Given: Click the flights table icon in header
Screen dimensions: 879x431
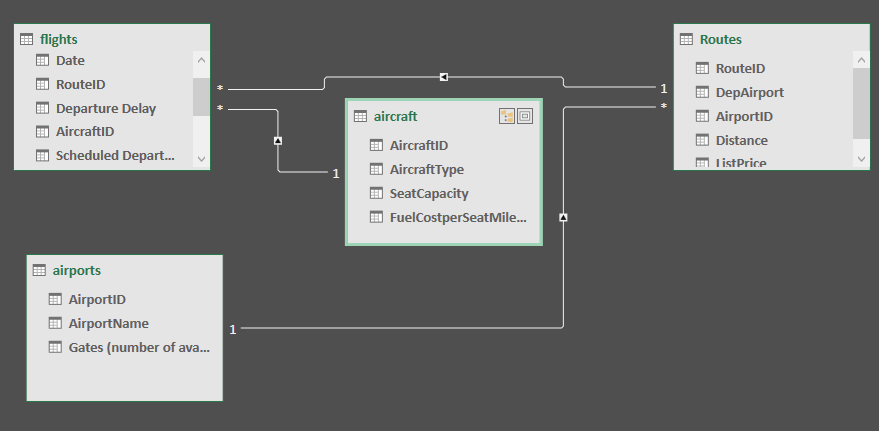Looking at the screenshot, I should pos(27,39).
